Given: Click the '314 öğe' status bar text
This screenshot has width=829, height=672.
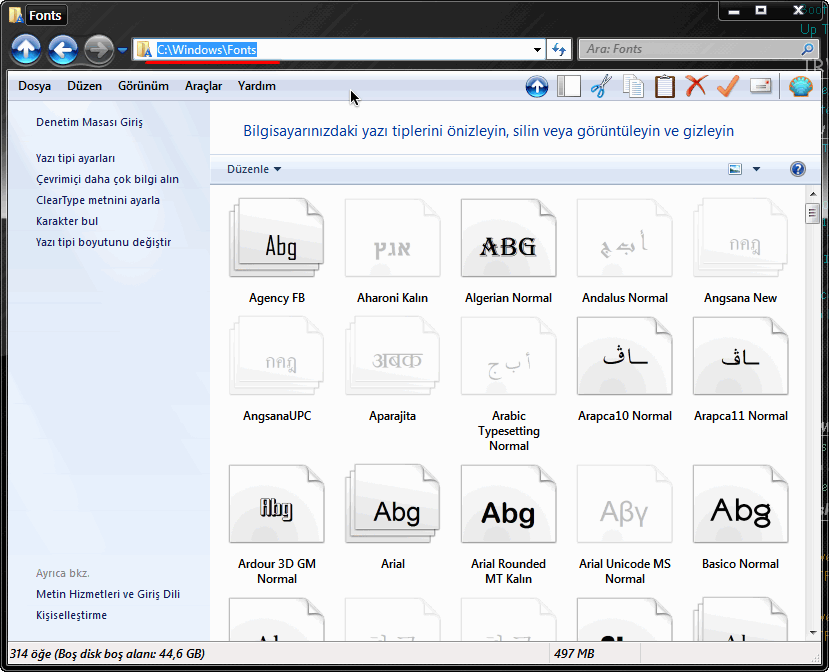Looking at the screenshot, I should pyautogui.click(x=107, y=654).
